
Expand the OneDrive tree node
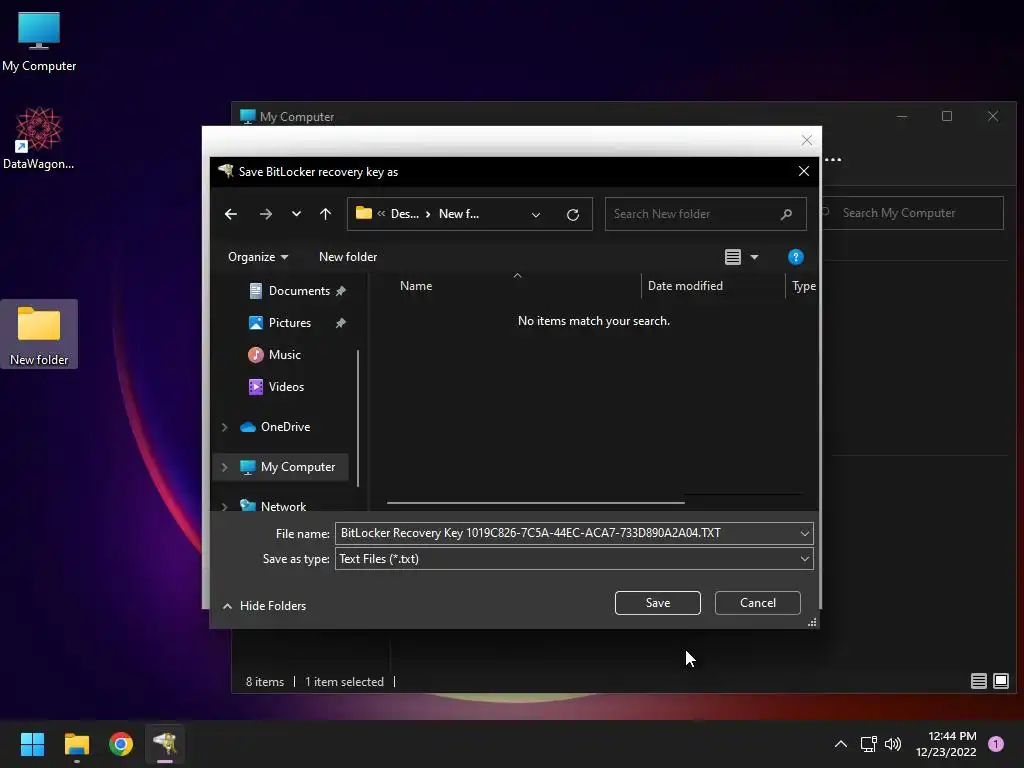pyautogui.click(x=225, y=427)
